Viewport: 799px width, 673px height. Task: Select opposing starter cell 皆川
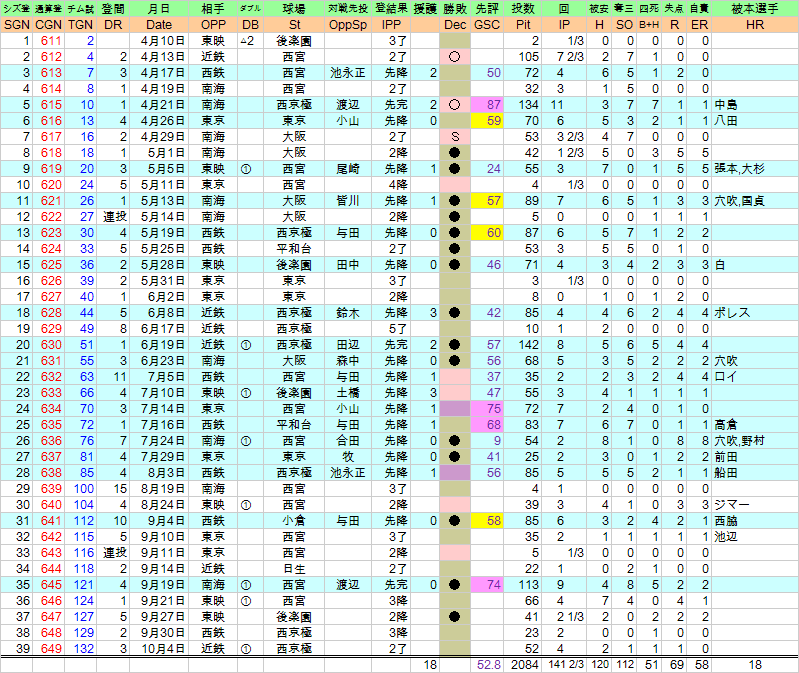348,201
